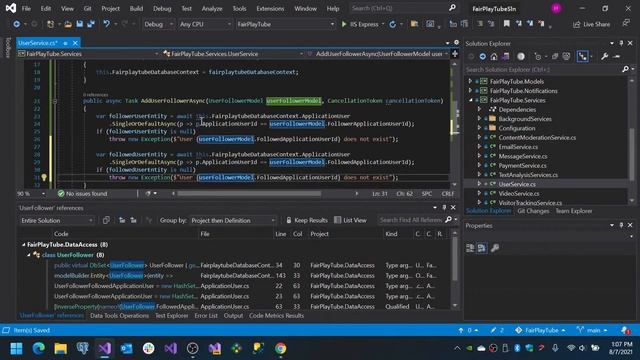Image resolution: width=640 pixels, height=360 pixels.
Task: Open the Any CPU platform dropdown
Action: pyautogui.click(x=205, y=24)
